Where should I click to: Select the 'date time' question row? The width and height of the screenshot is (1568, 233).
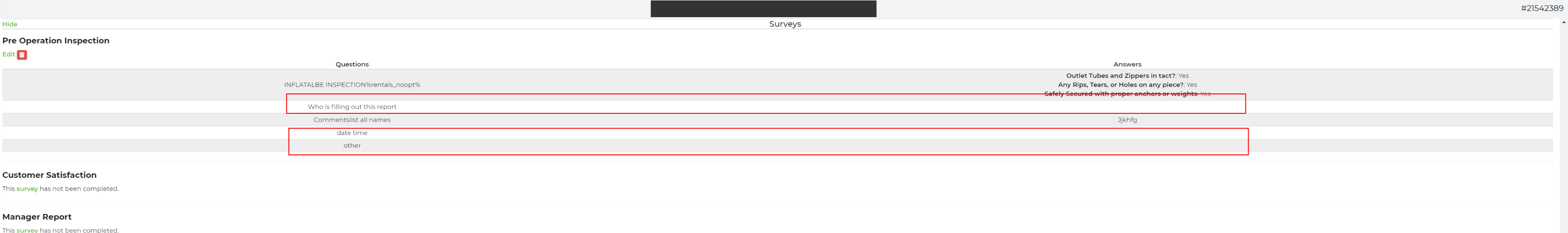777,133
